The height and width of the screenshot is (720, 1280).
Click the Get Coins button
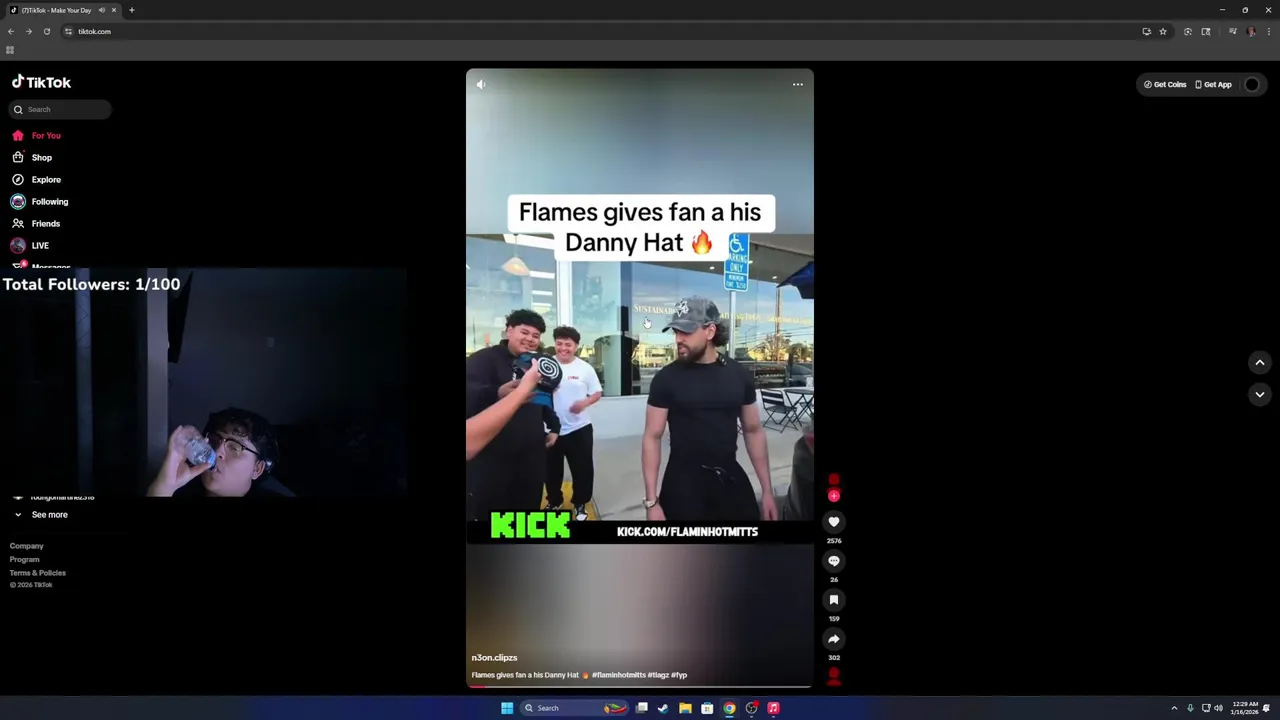point(1165,84)
